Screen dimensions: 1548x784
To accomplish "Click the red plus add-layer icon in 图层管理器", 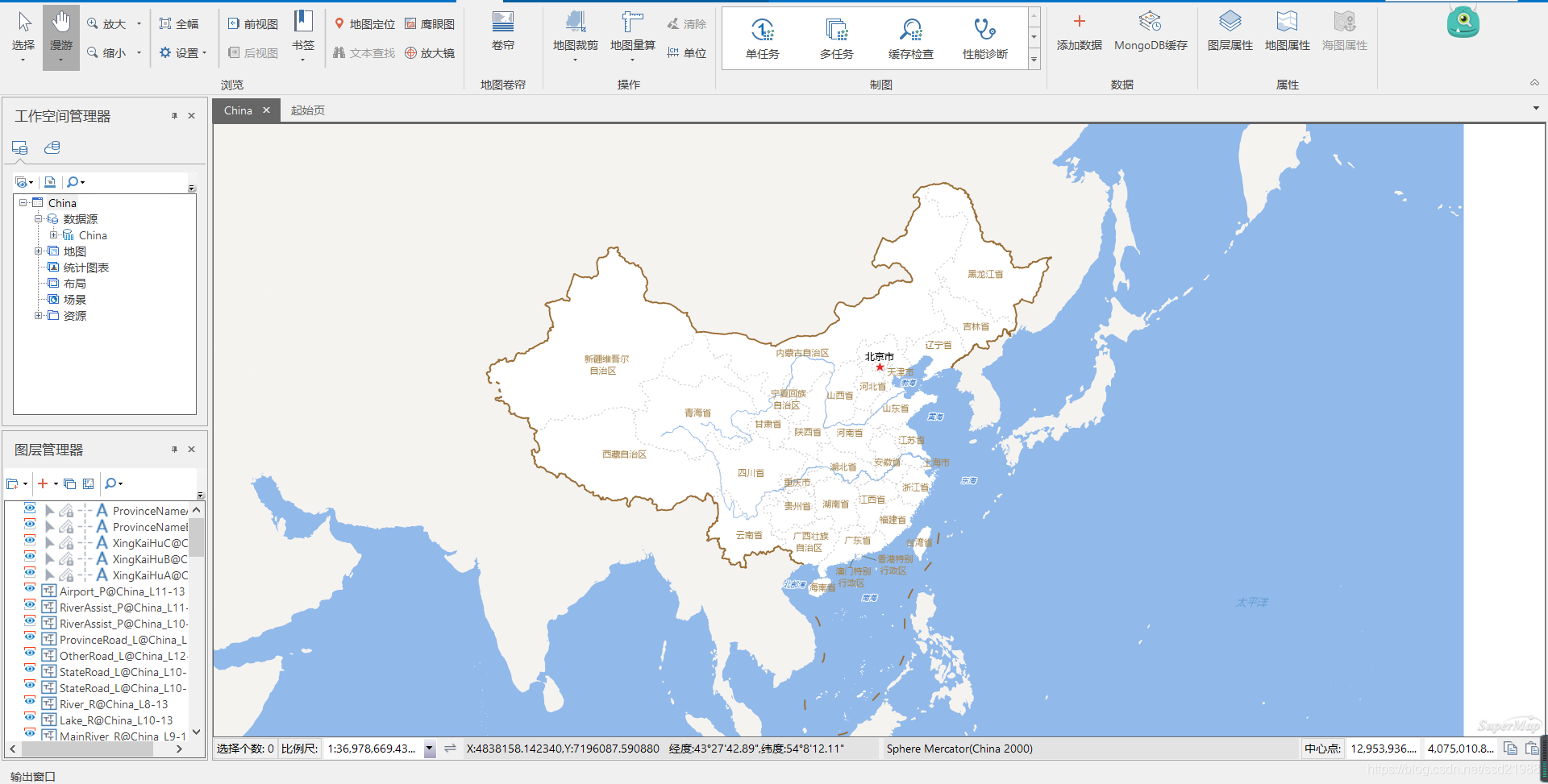I will click(43, 483).
